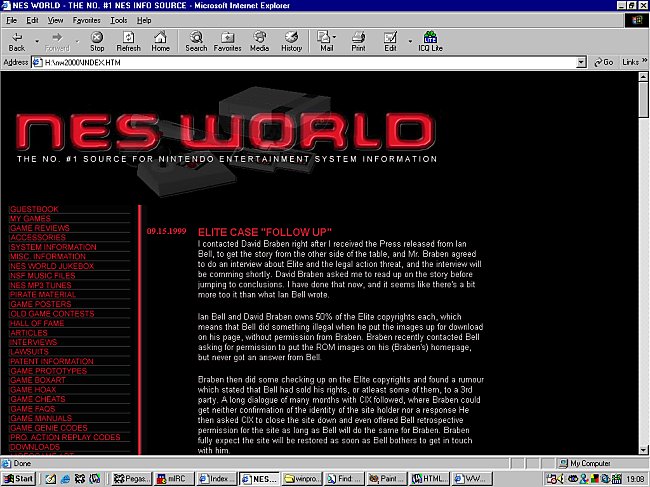This screenshot has width=650, height=487.
Task: Click the Go button beside address bar
Action: [603, 62]
